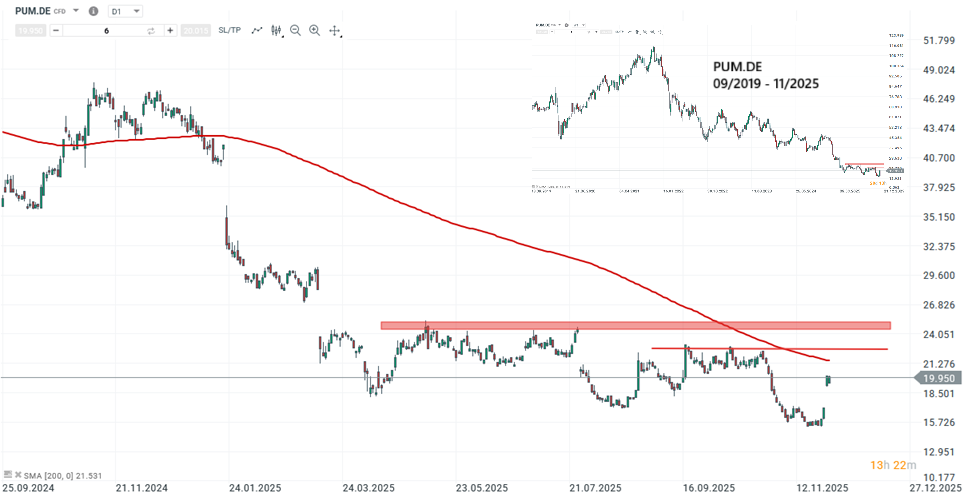Click the 20.015 buy price button
Image resolution: width=972 pixels, height=497 pixels.
click(x=196, y=31)
